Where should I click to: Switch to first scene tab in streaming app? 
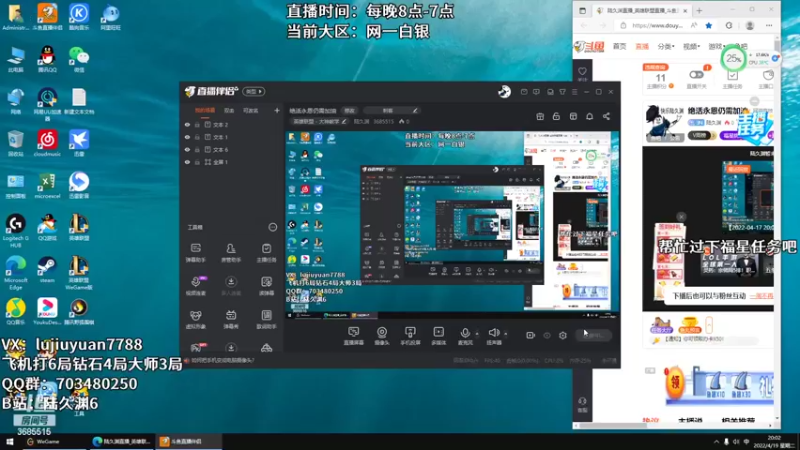(x=205, y=110)
